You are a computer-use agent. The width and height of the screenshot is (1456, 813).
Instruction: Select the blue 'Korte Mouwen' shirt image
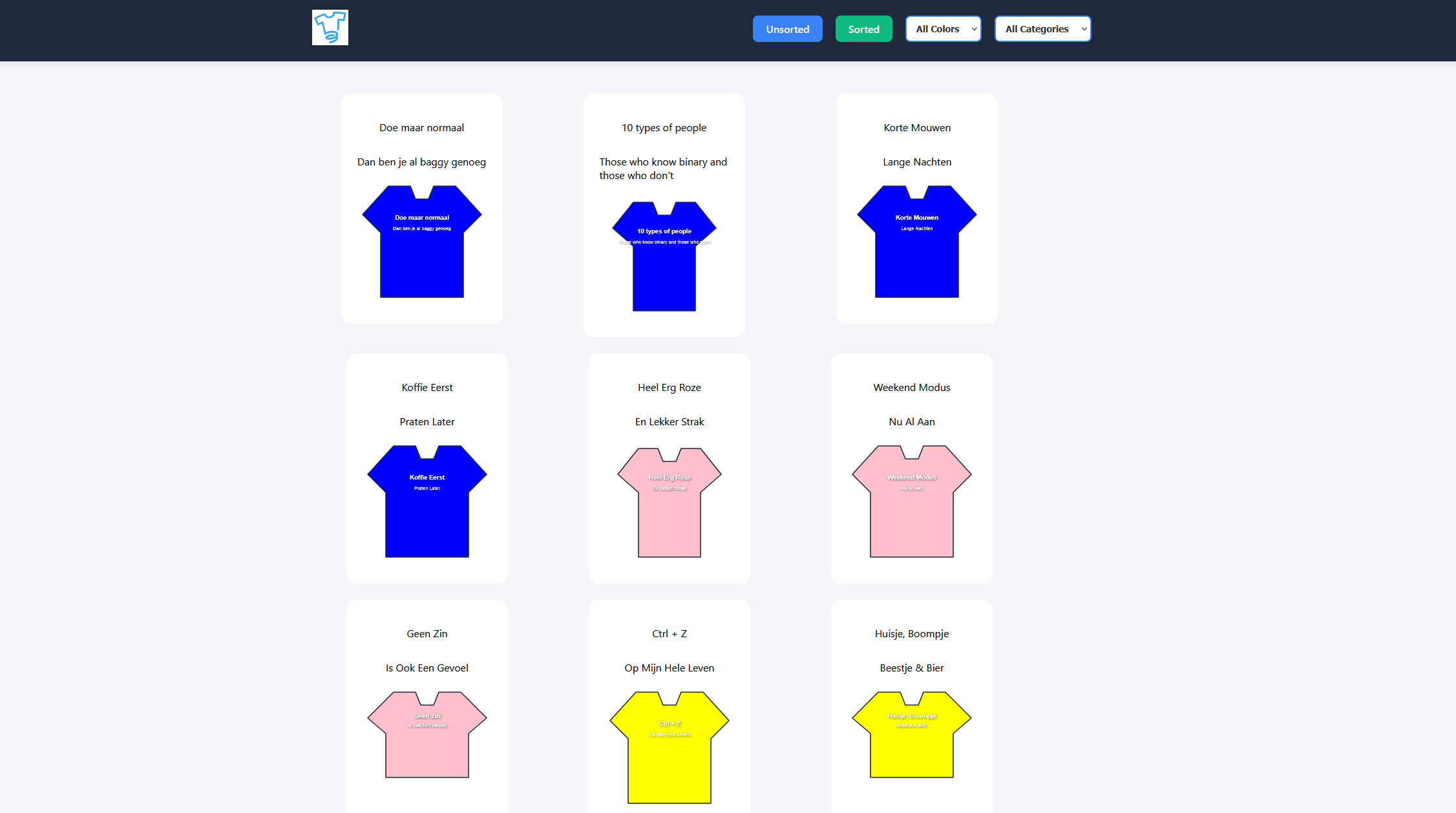coord(916,242)
